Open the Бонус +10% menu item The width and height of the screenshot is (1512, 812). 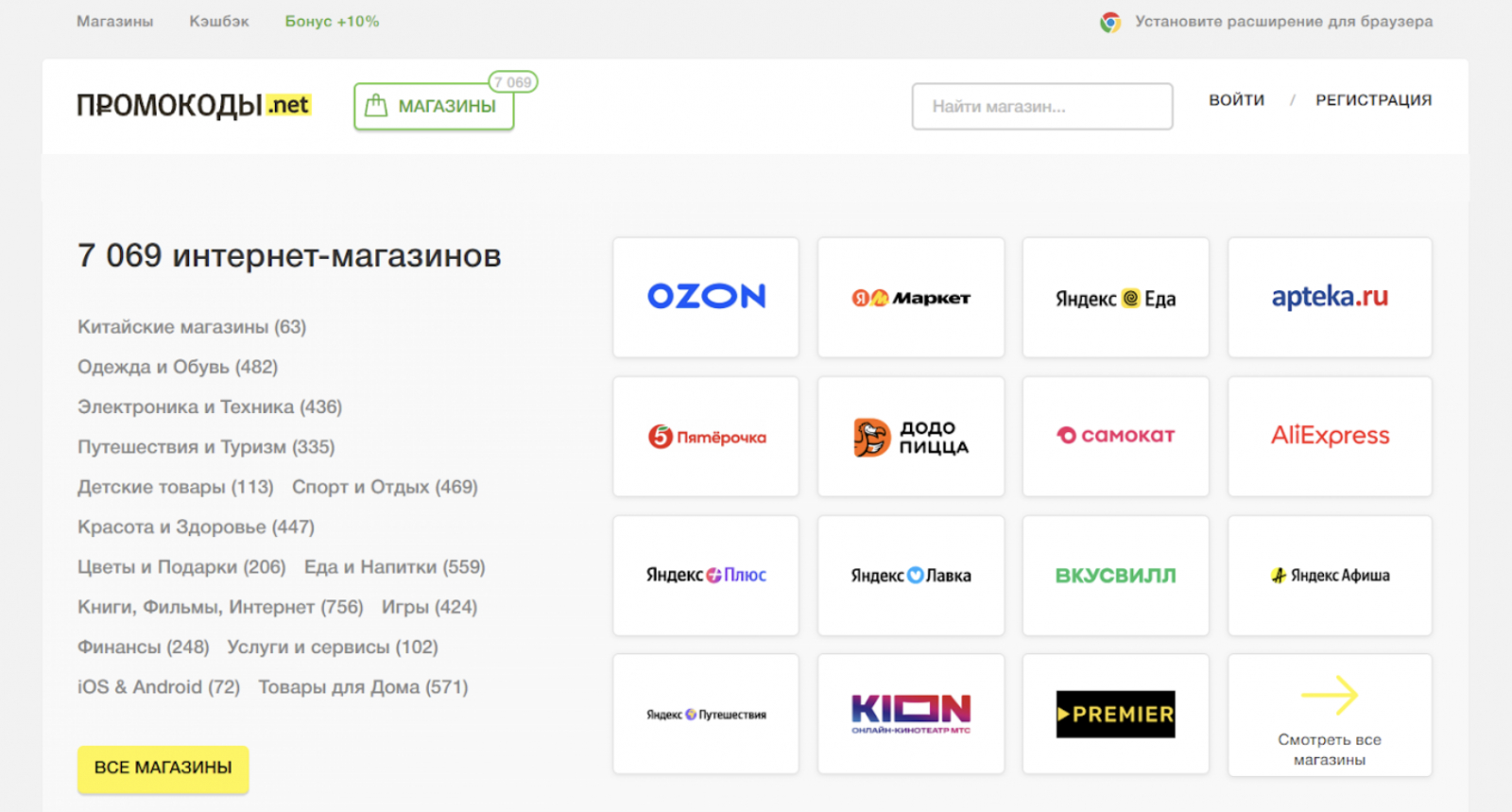(332, 21)
